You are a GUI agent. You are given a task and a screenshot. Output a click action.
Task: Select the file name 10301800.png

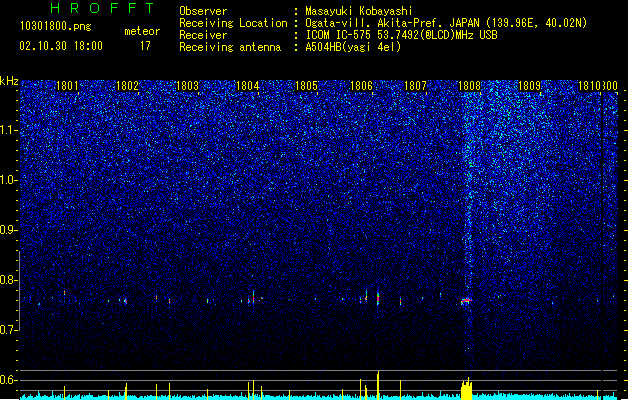tap(56, 26)
